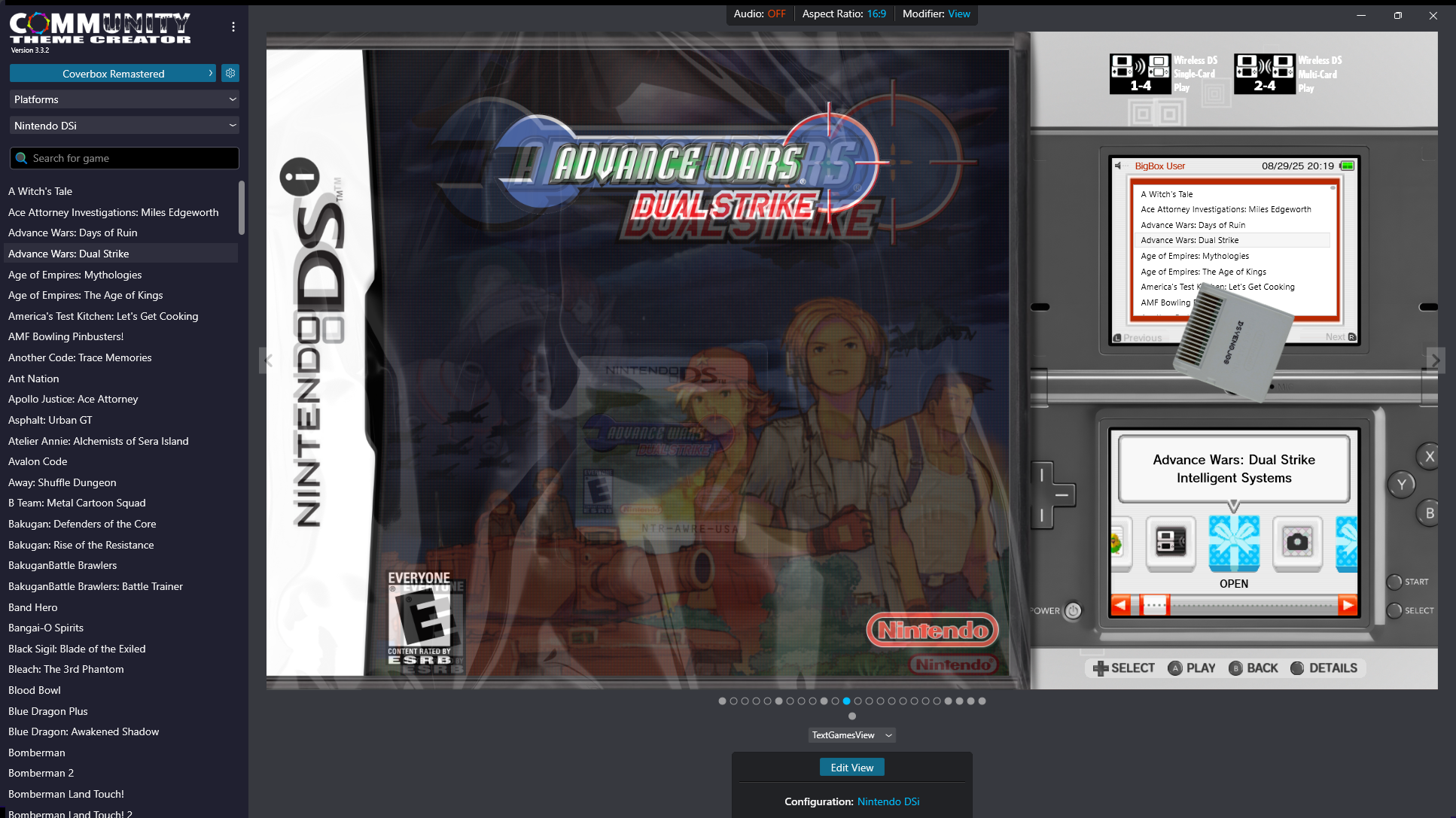Select Ant Nation
The image size is (1456, 818).
120,379
